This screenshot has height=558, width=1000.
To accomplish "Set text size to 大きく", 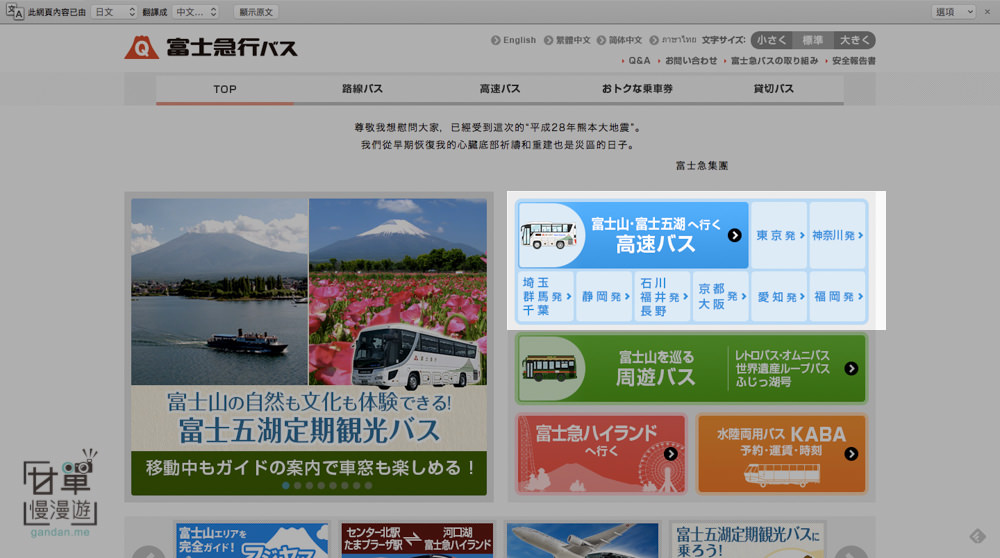I will (855, 40).
